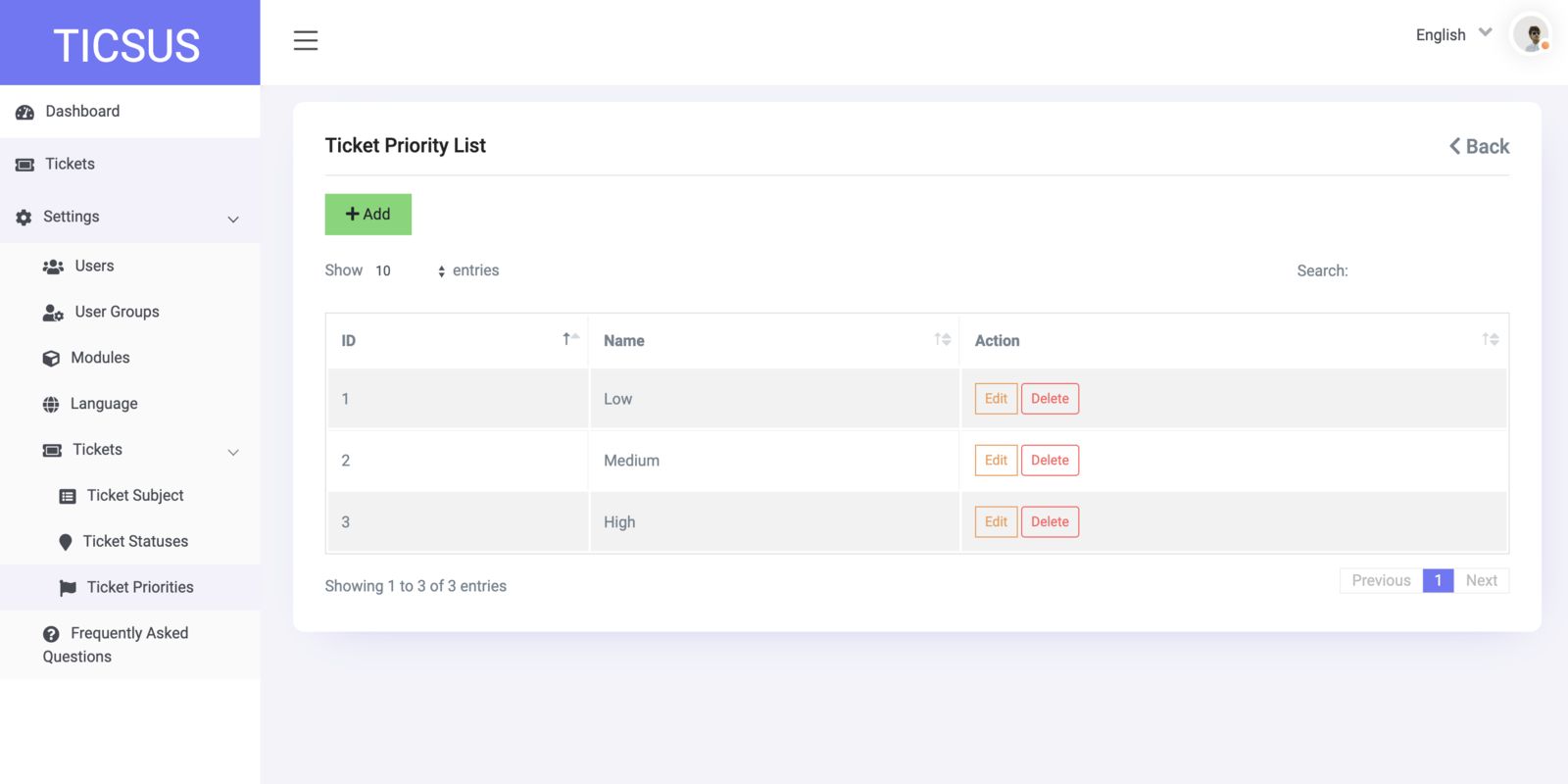The image size is (1568, 784).
Task: Click the green Add button
Action: (x=368, y=215)
